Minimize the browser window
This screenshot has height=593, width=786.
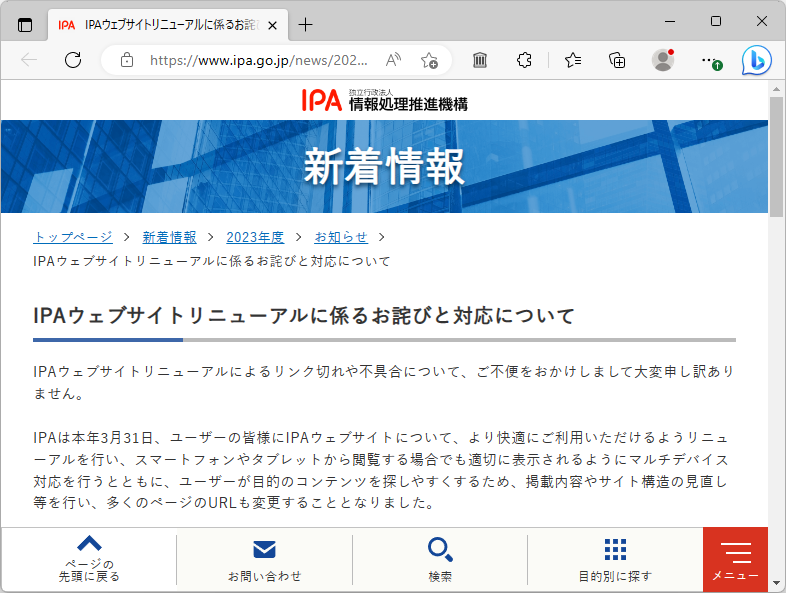670,22
